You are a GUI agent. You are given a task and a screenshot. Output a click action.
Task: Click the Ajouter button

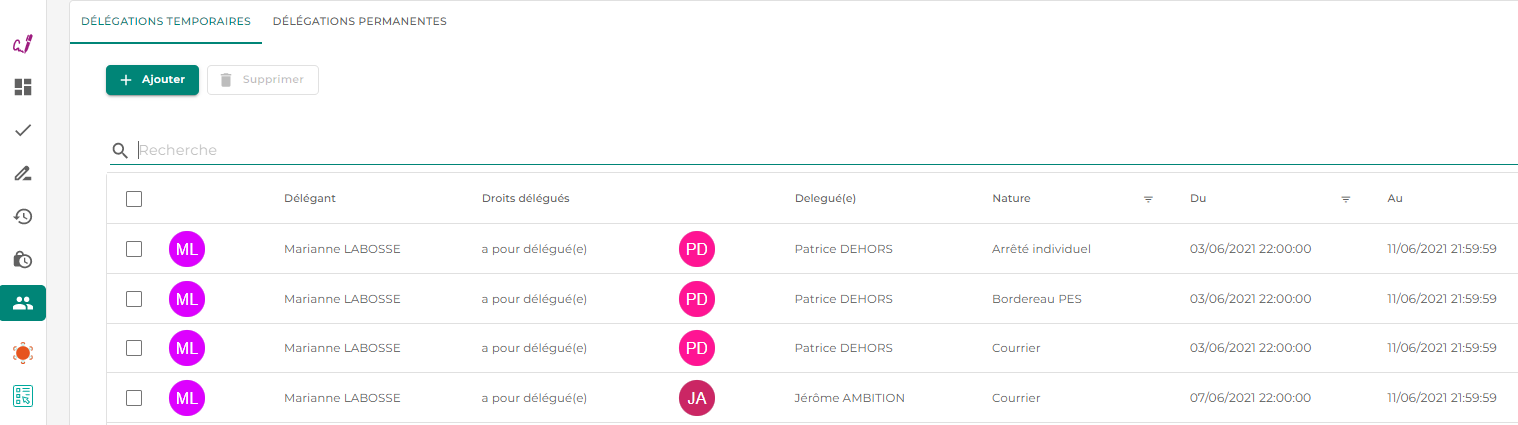point(152,80)
